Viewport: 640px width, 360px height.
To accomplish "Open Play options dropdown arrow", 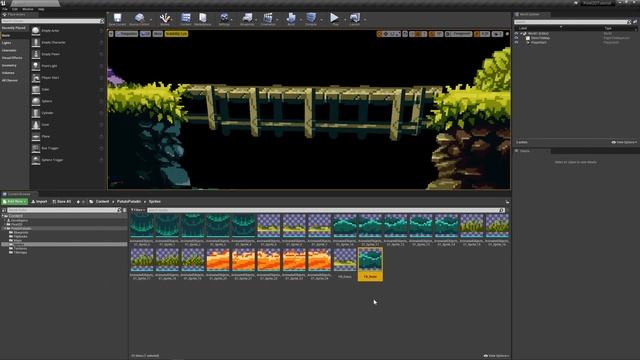I will (344, 19).
